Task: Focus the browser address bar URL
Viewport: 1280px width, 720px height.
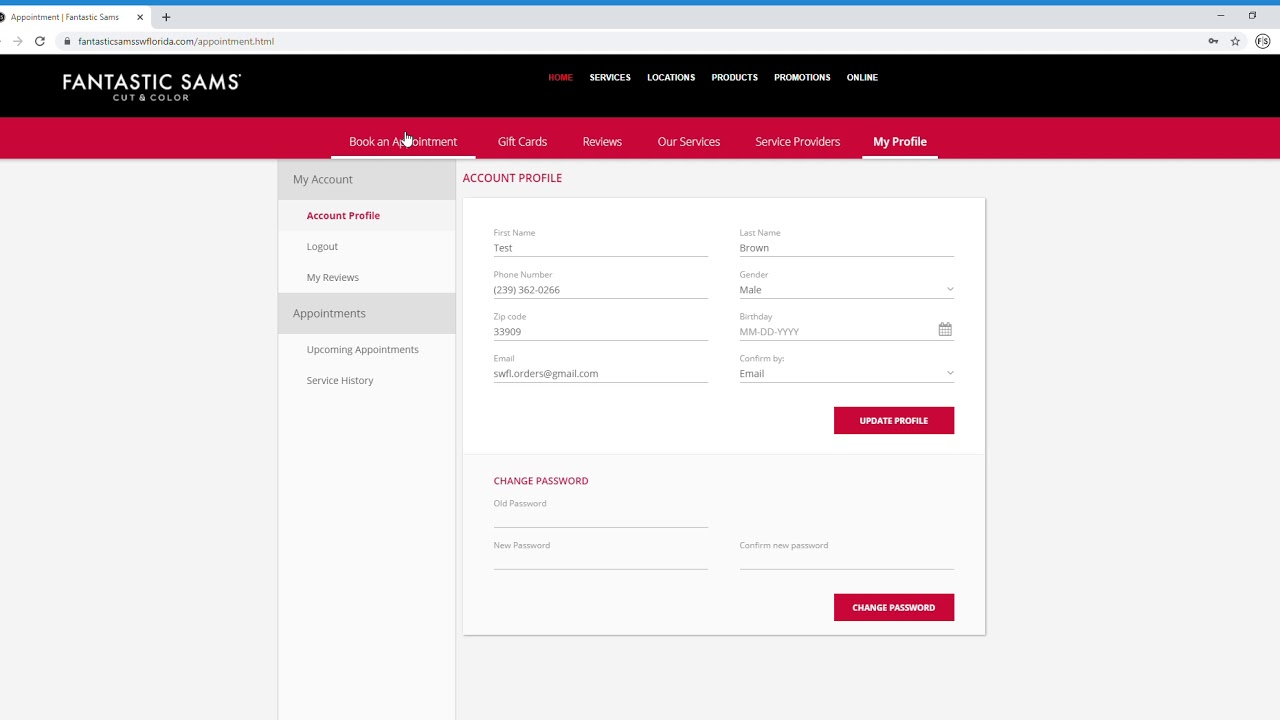Action: (x=176, y=41)
